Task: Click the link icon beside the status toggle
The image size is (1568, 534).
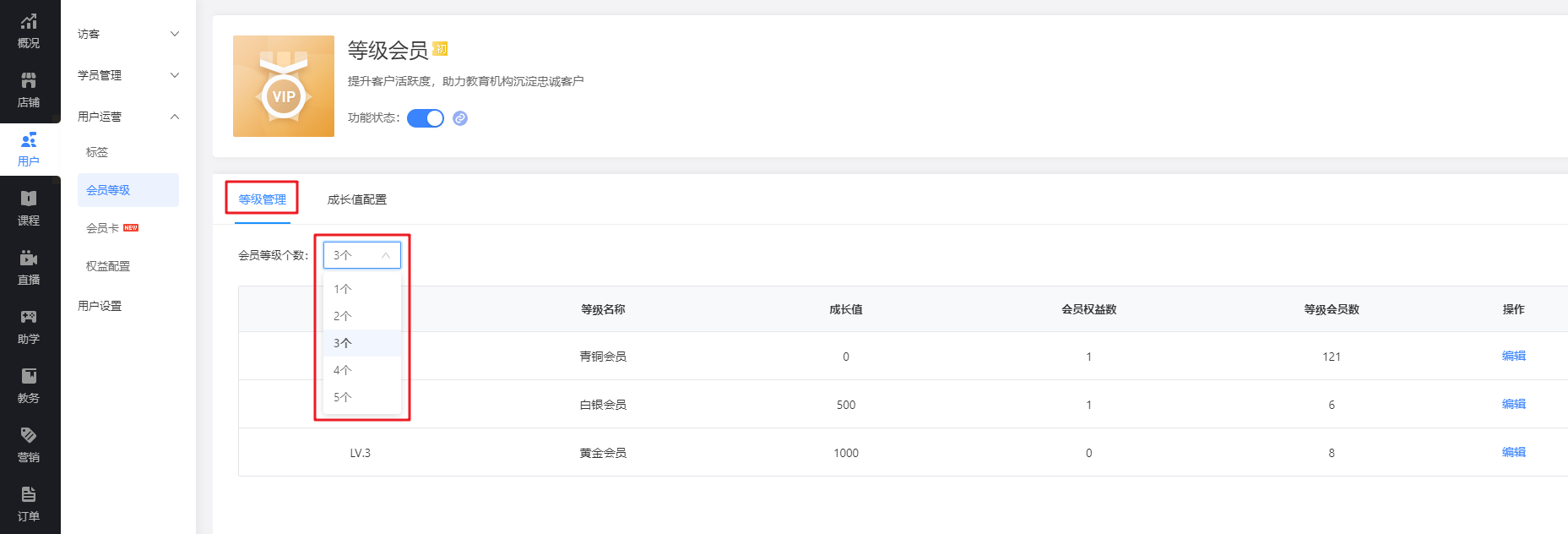Action: coord(460,118)
